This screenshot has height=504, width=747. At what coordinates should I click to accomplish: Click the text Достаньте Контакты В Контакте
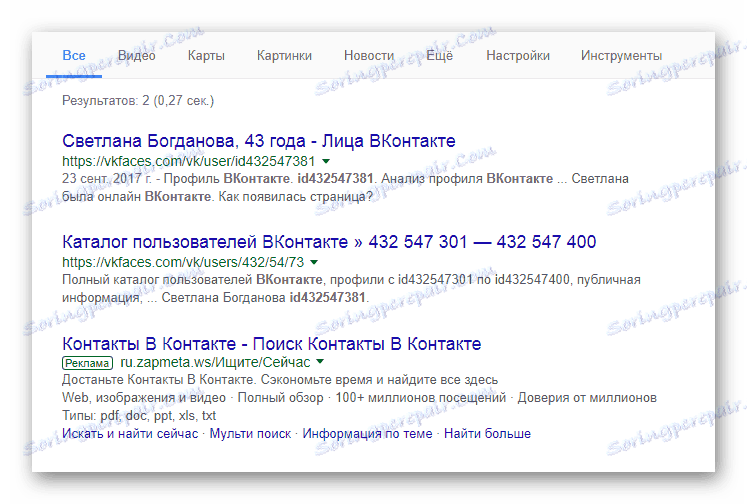point(158,380)
